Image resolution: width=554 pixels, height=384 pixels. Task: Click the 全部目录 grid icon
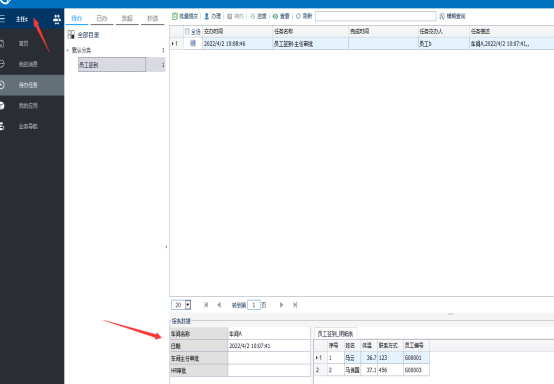71,35
